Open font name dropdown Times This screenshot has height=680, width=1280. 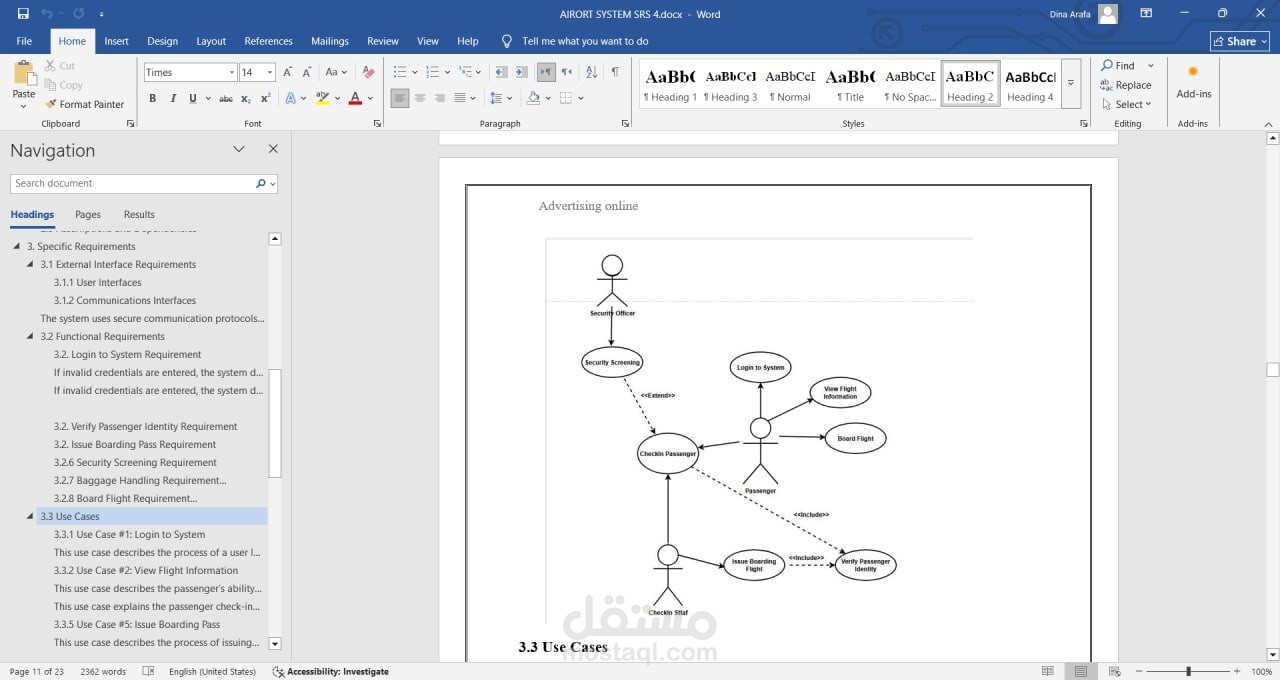point(231,72)
